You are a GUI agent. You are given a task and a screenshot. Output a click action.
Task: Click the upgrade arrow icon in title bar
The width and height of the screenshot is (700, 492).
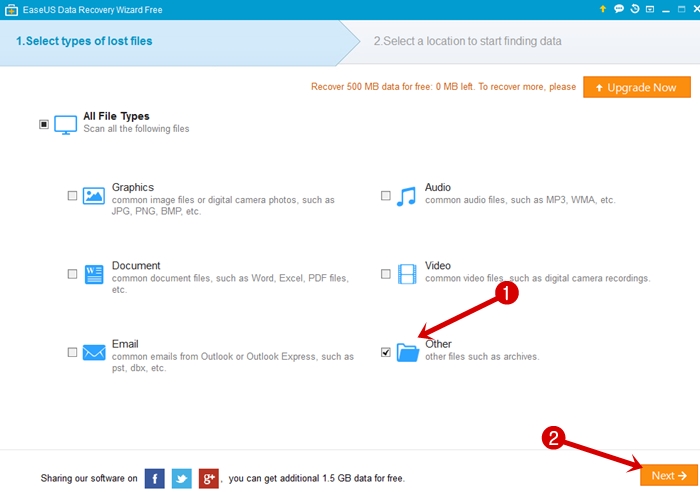pos(603,9)
